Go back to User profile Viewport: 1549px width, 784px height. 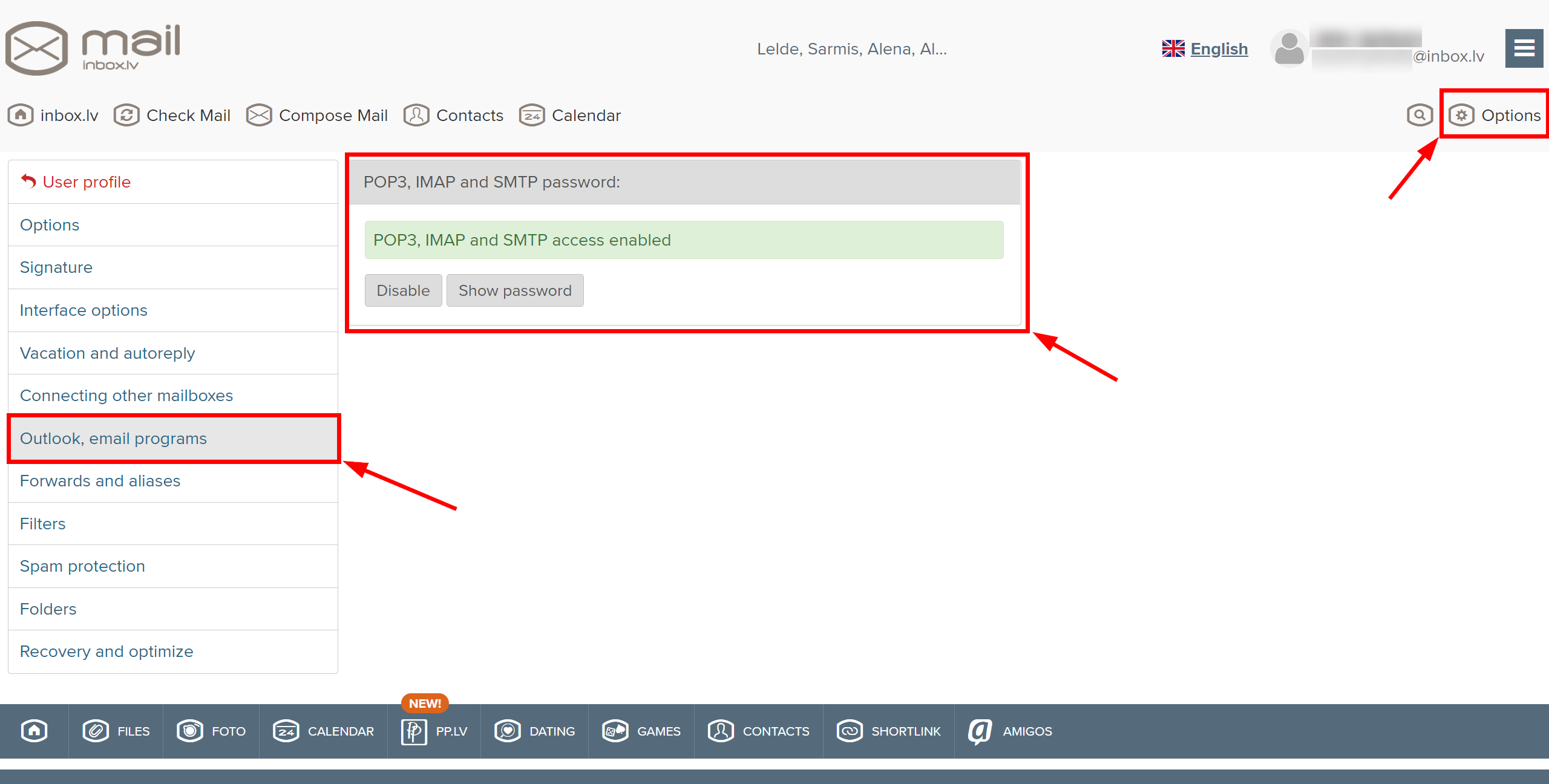173,181
